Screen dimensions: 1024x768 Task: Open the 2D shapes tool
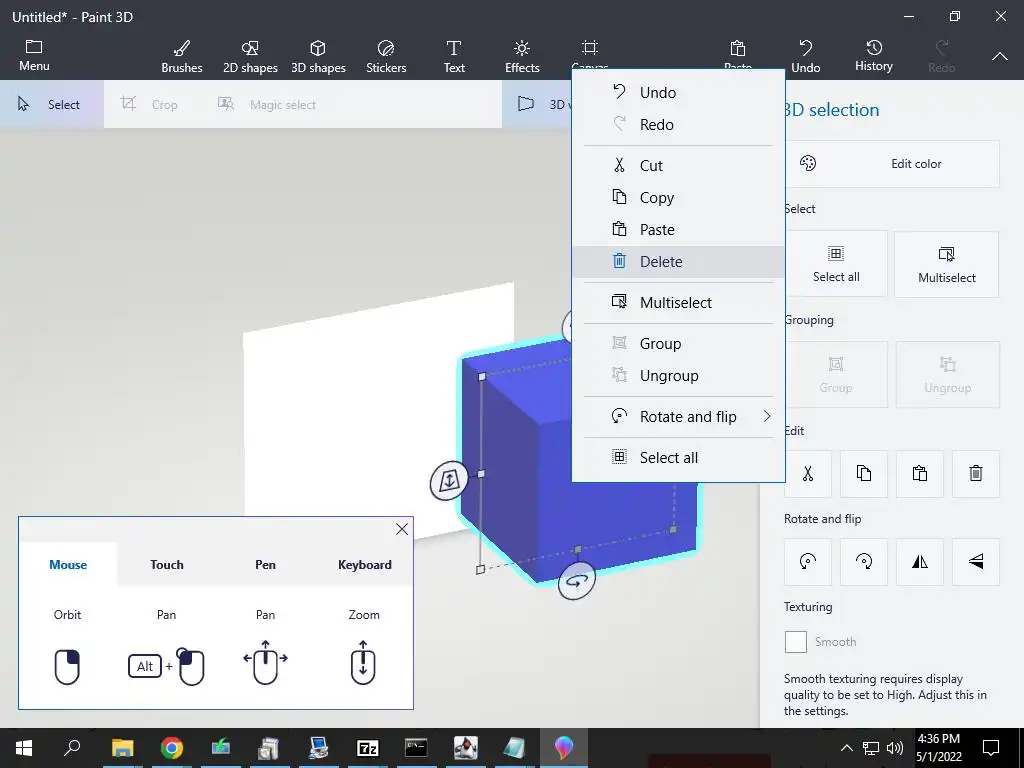(250, 56)
